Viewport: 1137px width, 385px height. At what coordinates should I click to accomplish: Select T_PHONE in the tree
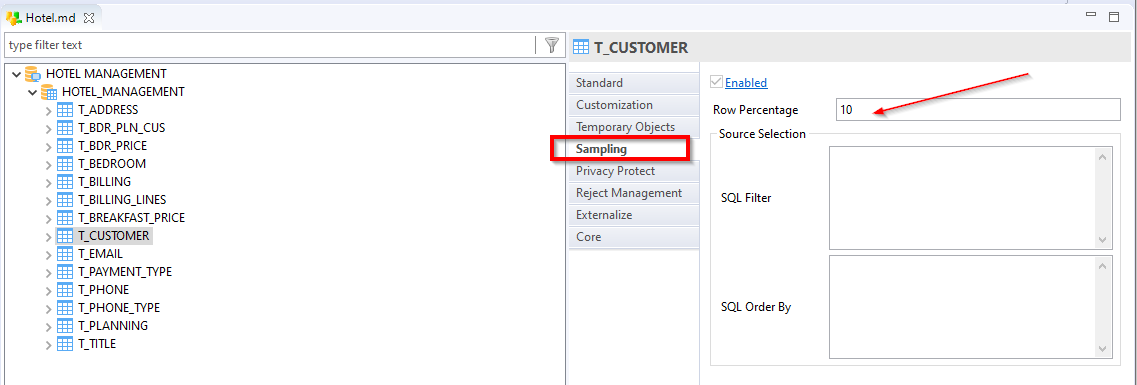[x=104, y=290]
